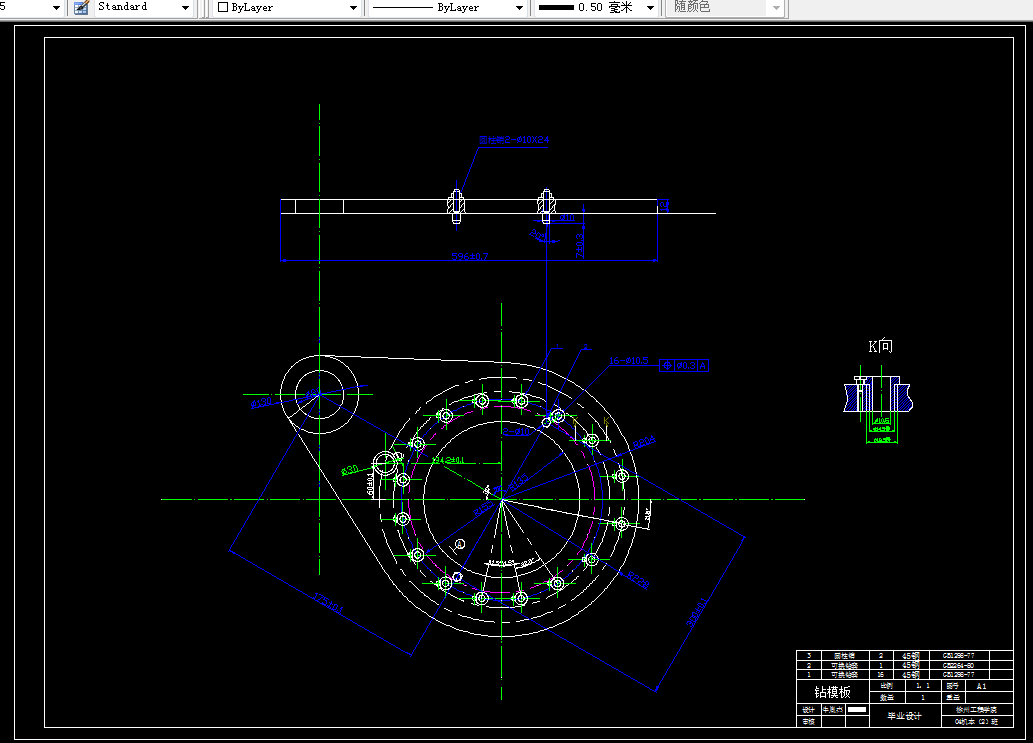The height and width of the screenshot is (743, 1033).
Task: Select the 2-ø10 hole callout
Action: tap(516, 431)
